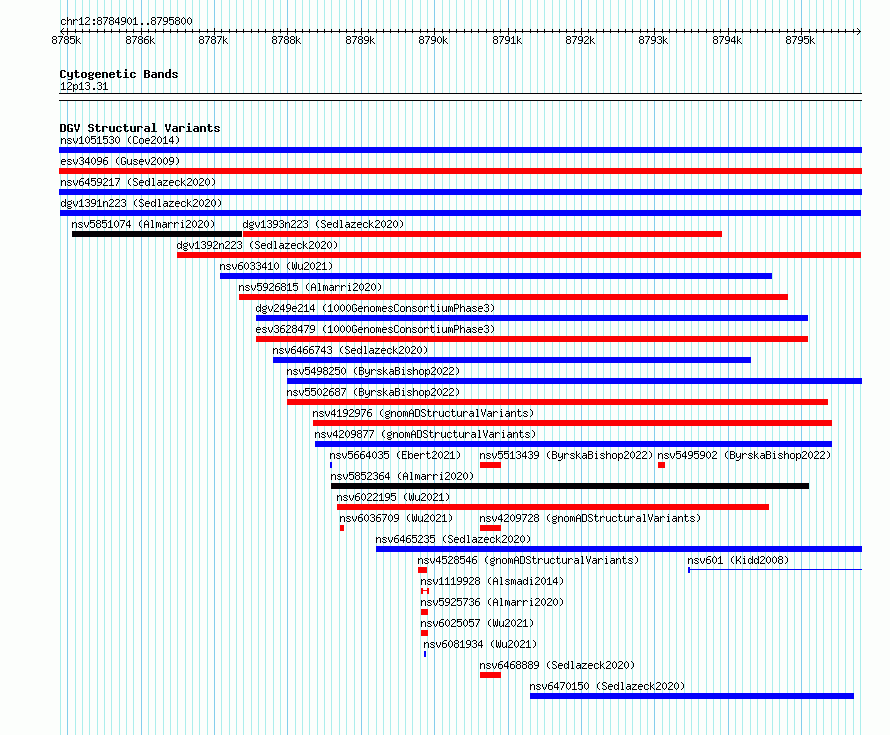Viewport: 890px width, 735px height.
Task: Select the blue nsv6033410 variant bar
Action: coord(496,276)
